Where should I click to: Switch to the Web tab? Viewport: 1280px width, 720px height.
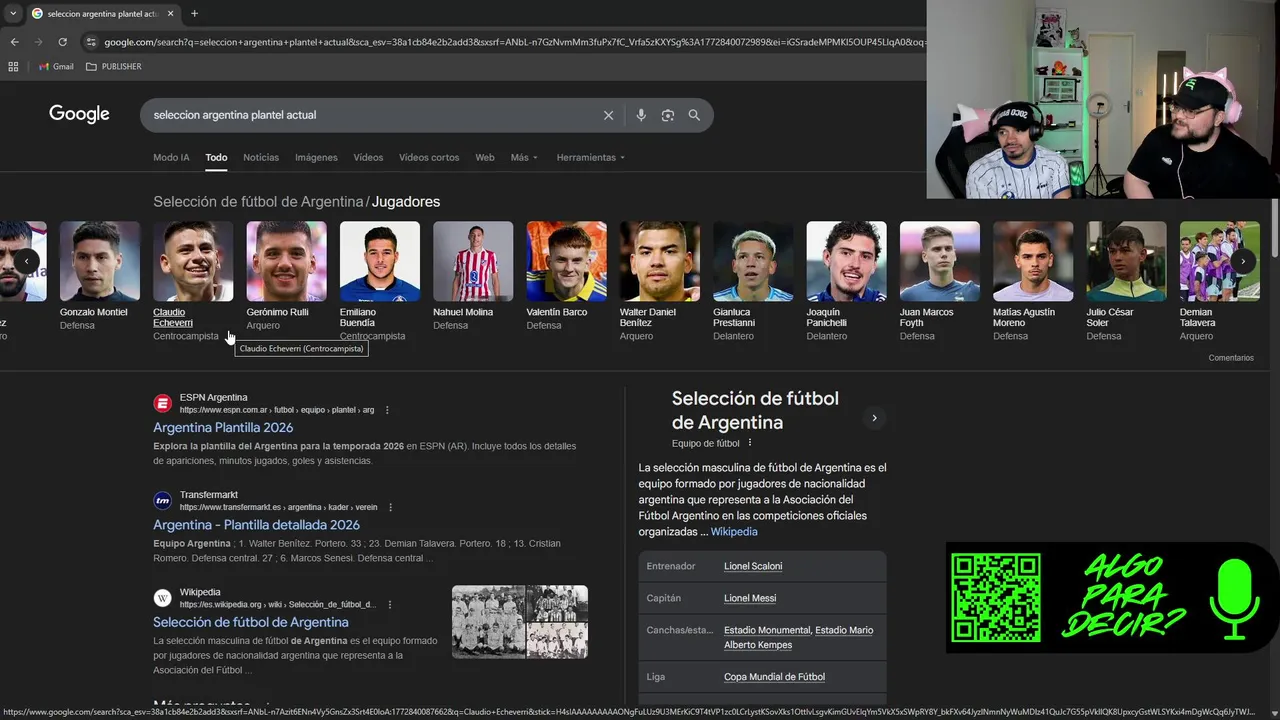[x=485, y=158]
